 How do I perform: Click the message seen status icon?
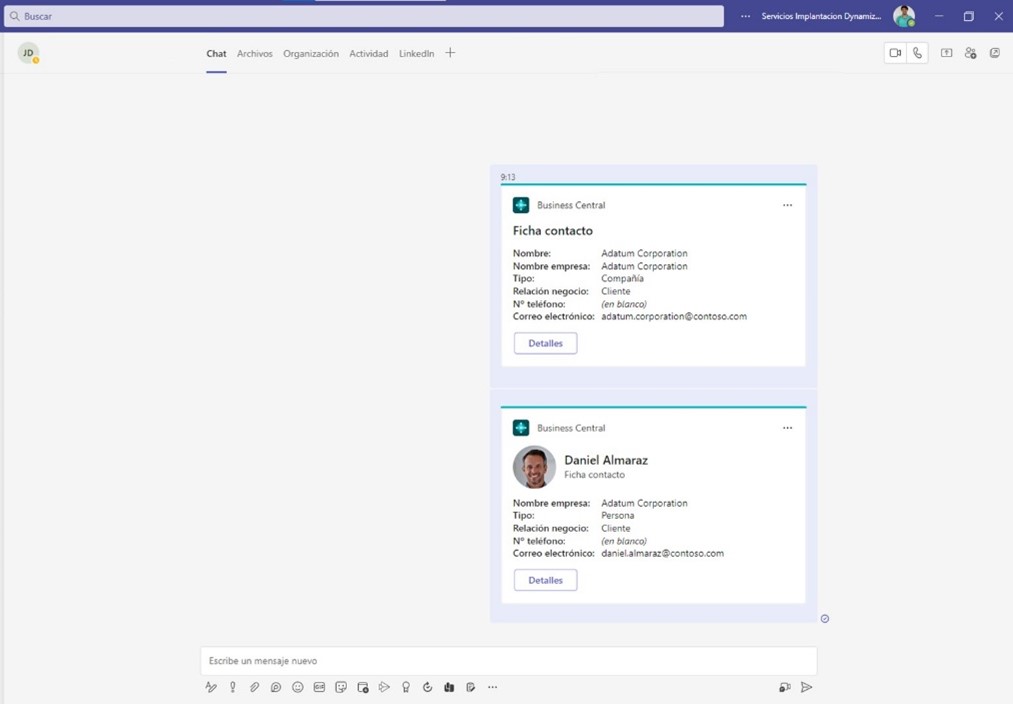point(825,619)
